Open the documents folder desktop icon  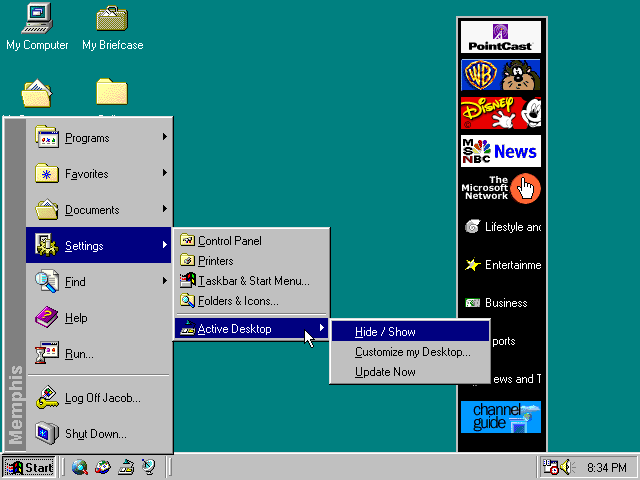tap(36, 93)
